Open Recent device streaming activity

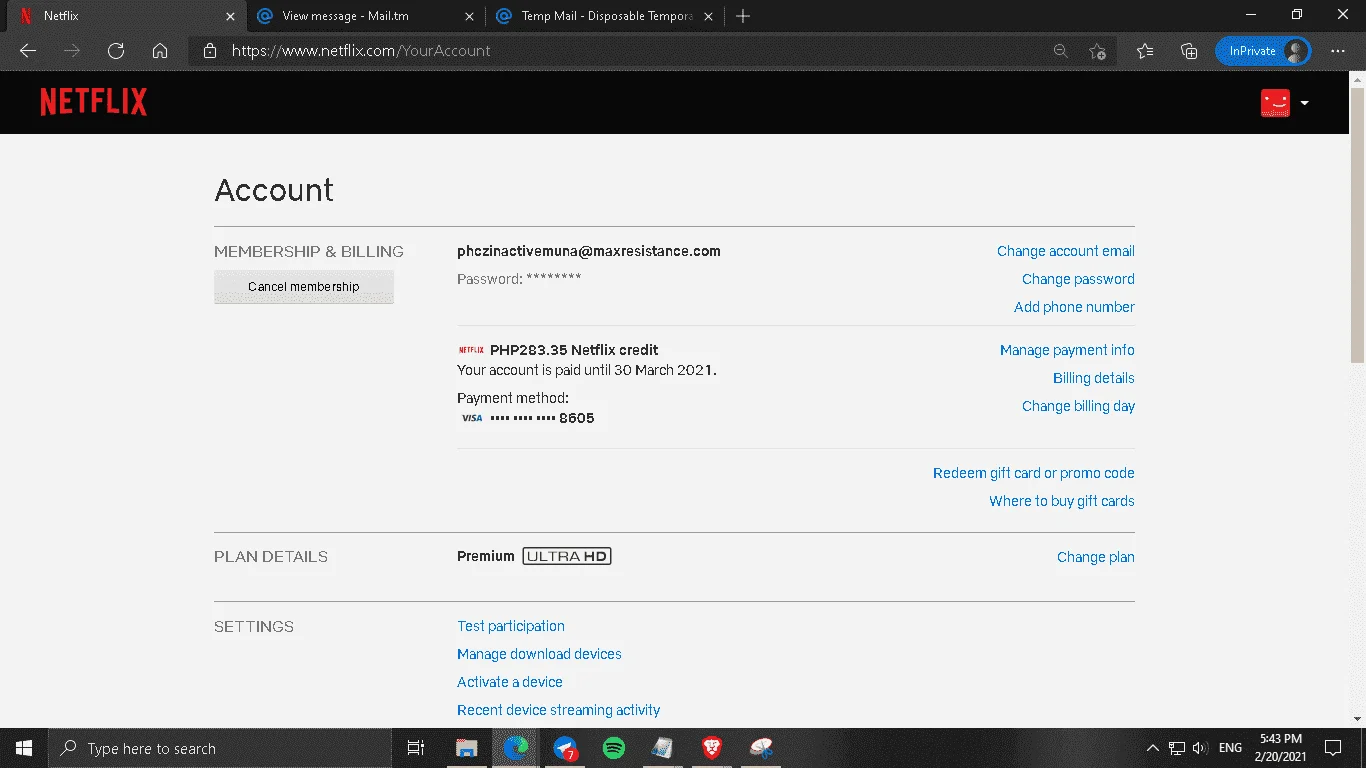point(559,710)
